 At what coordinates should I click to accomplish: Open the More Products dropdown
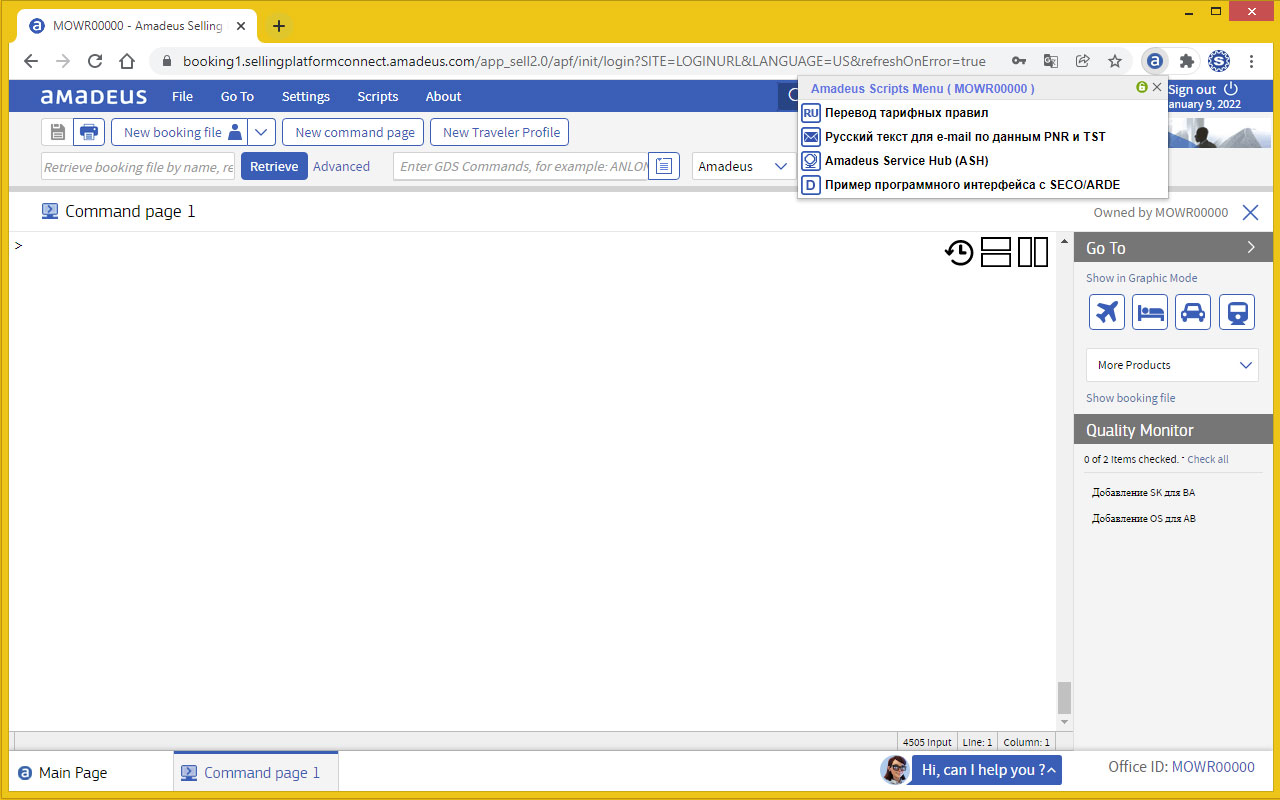tap(1172, 365)
